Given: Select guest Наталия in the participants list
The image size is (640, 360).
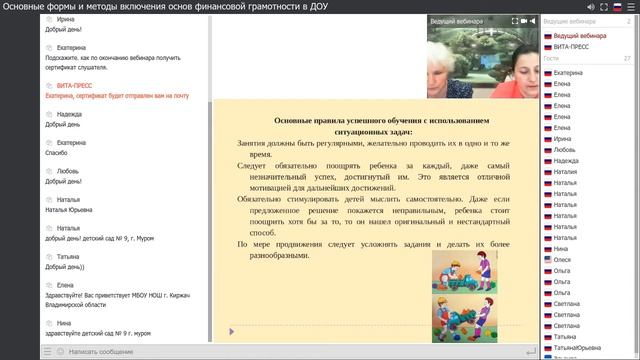Looking at the screenshot, I should click(565, 172).
